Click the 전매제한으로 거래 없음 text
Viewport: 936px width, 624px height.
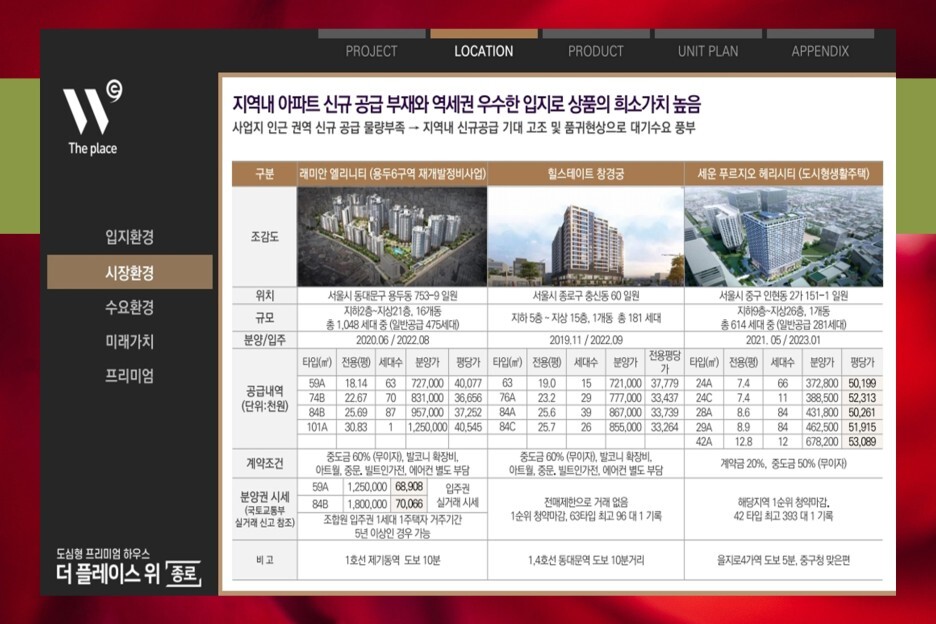[586, 502]
